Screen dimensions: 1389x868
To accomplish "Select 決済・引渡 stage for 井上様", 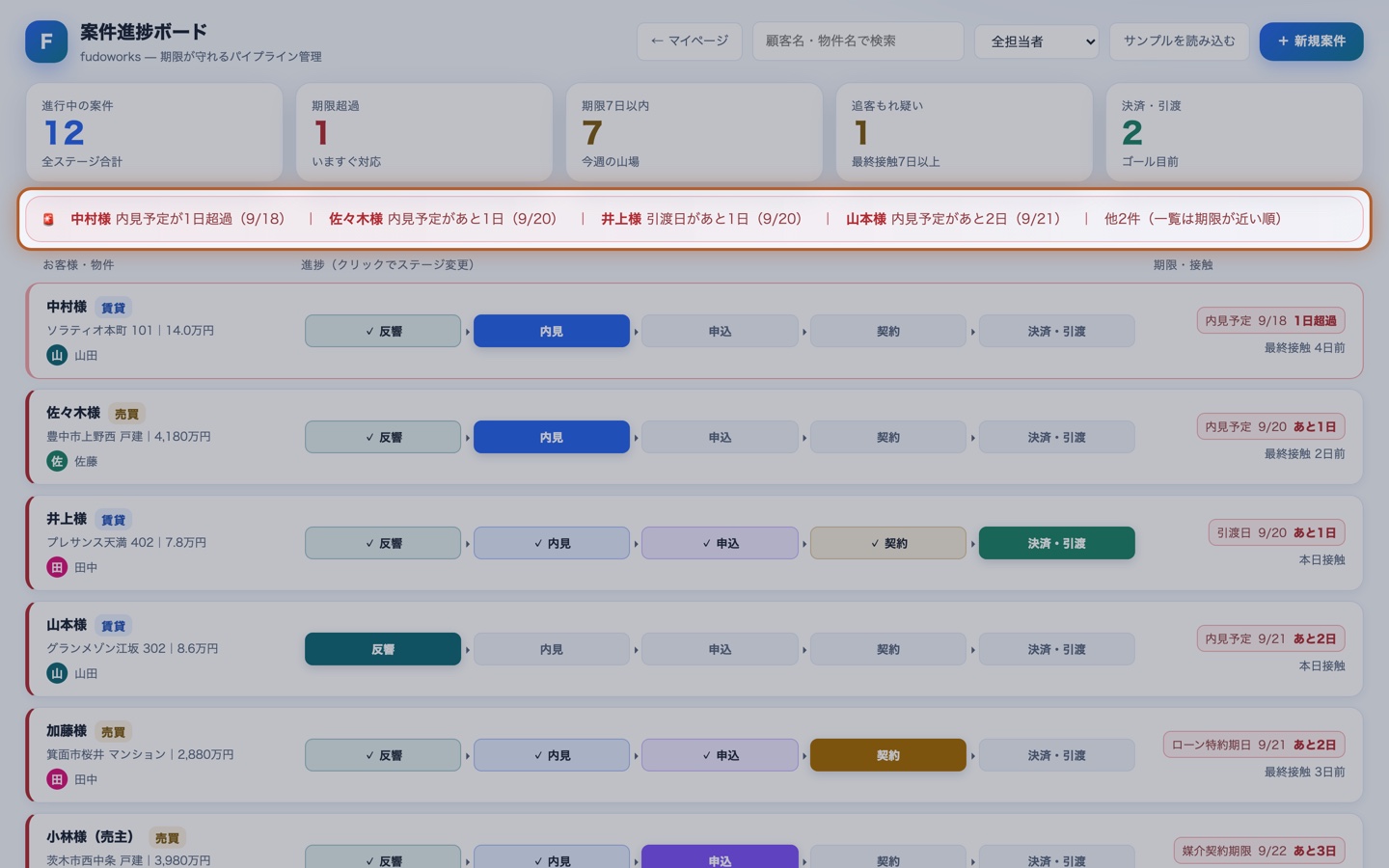I will [x=1056, y=543].
